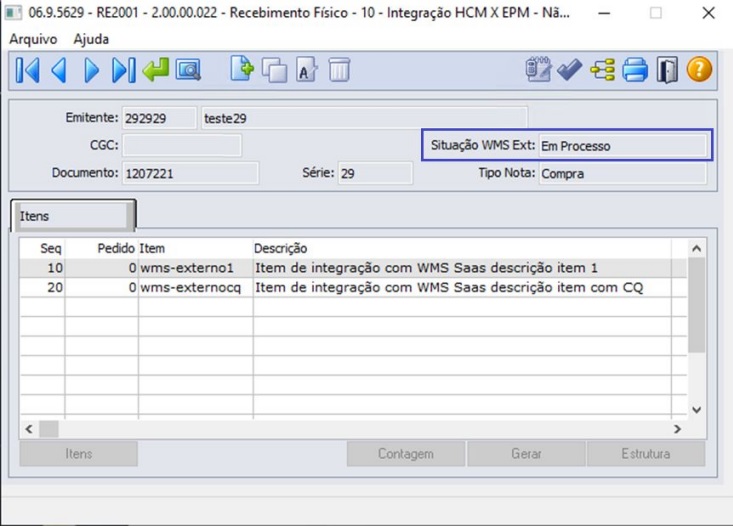Click Tipo Nota field Compra
733x526 pixels.
point(623,173)
